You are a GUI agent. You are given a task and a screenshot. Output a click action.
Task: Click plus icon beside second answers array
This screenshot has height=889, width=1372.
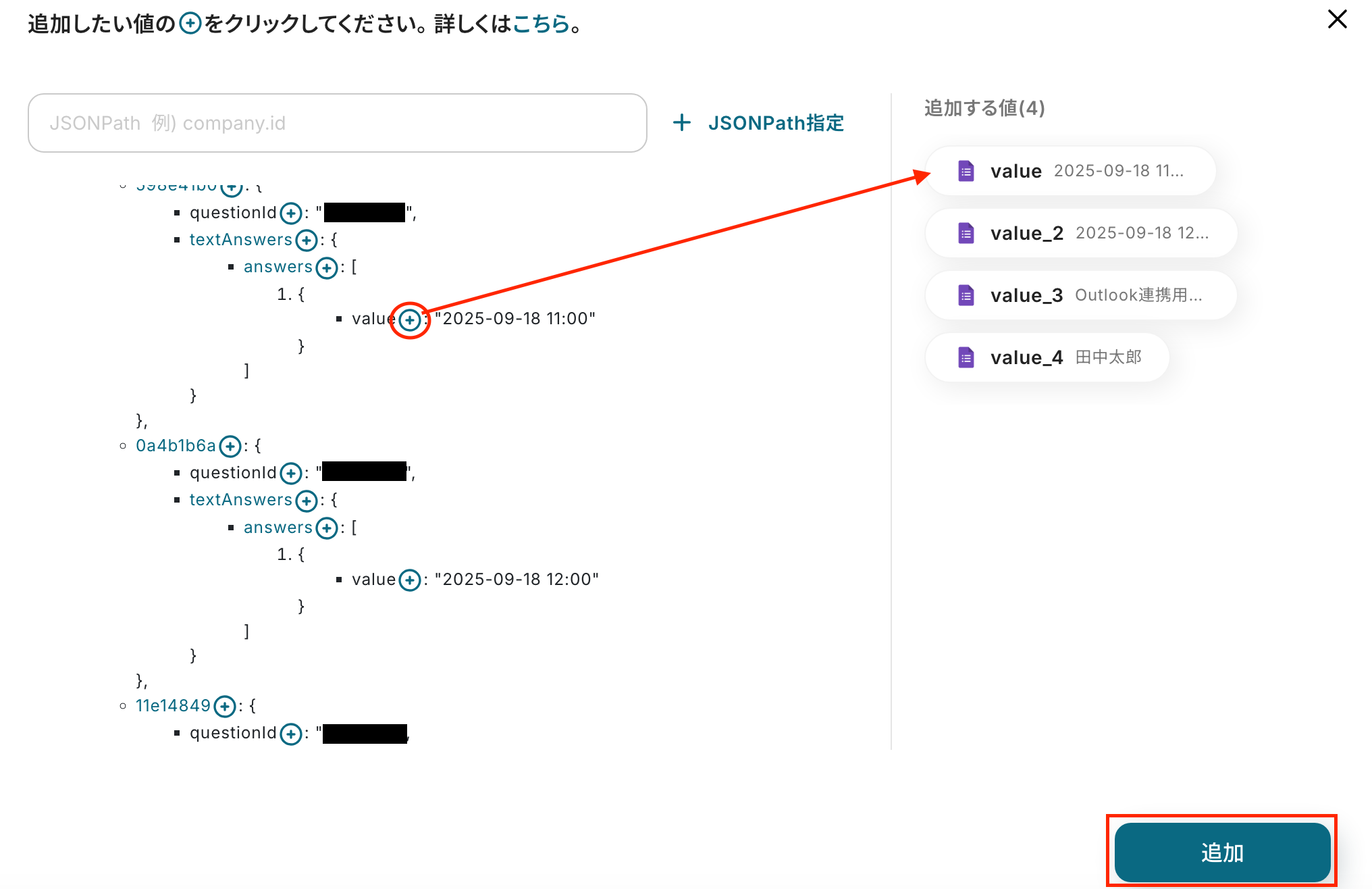[x=327, y=528]
